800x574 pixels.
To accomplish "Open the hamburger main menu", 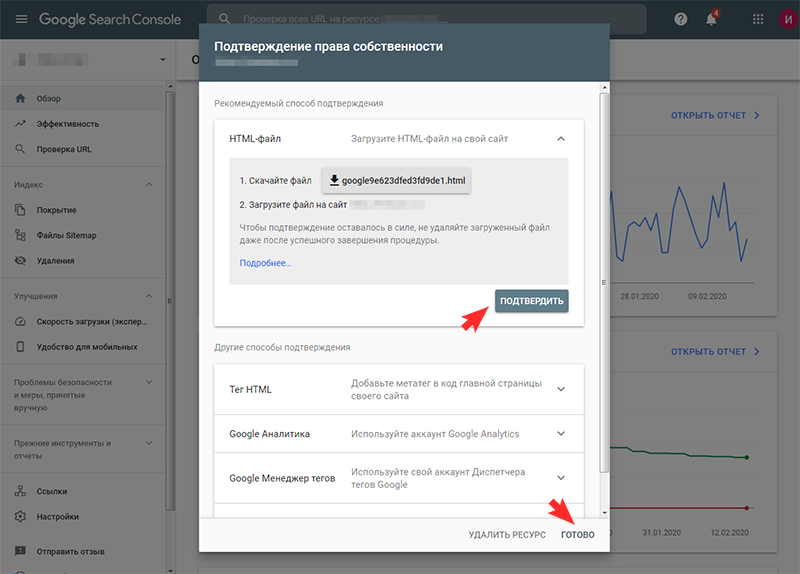I will point(20,19).
